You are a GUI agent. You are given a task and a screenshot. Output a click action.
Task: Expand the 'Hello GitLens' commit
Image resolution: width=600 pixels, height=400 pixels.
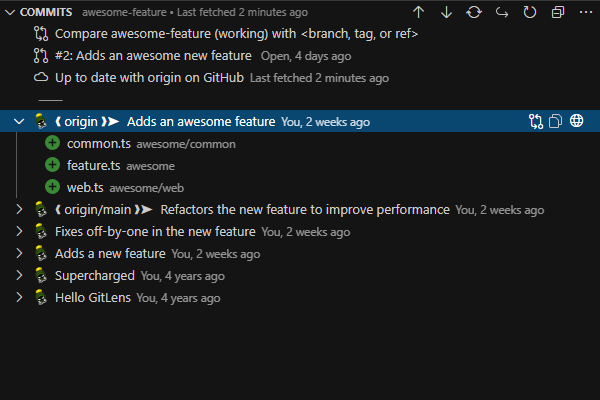[x=19, y=298]
